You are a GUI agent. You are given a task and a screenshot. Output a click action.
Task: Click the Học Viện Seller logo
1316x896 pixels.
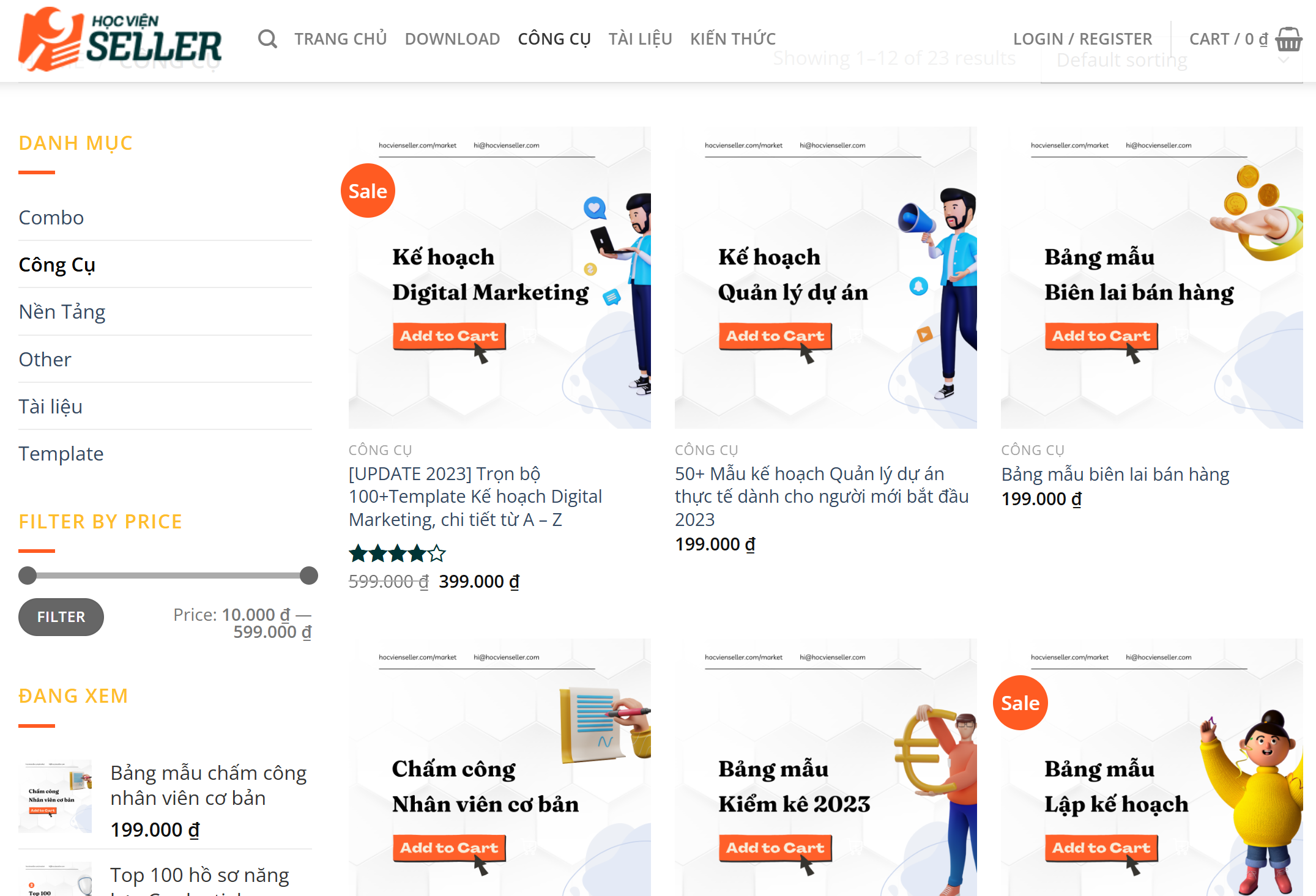coord(120,40)
